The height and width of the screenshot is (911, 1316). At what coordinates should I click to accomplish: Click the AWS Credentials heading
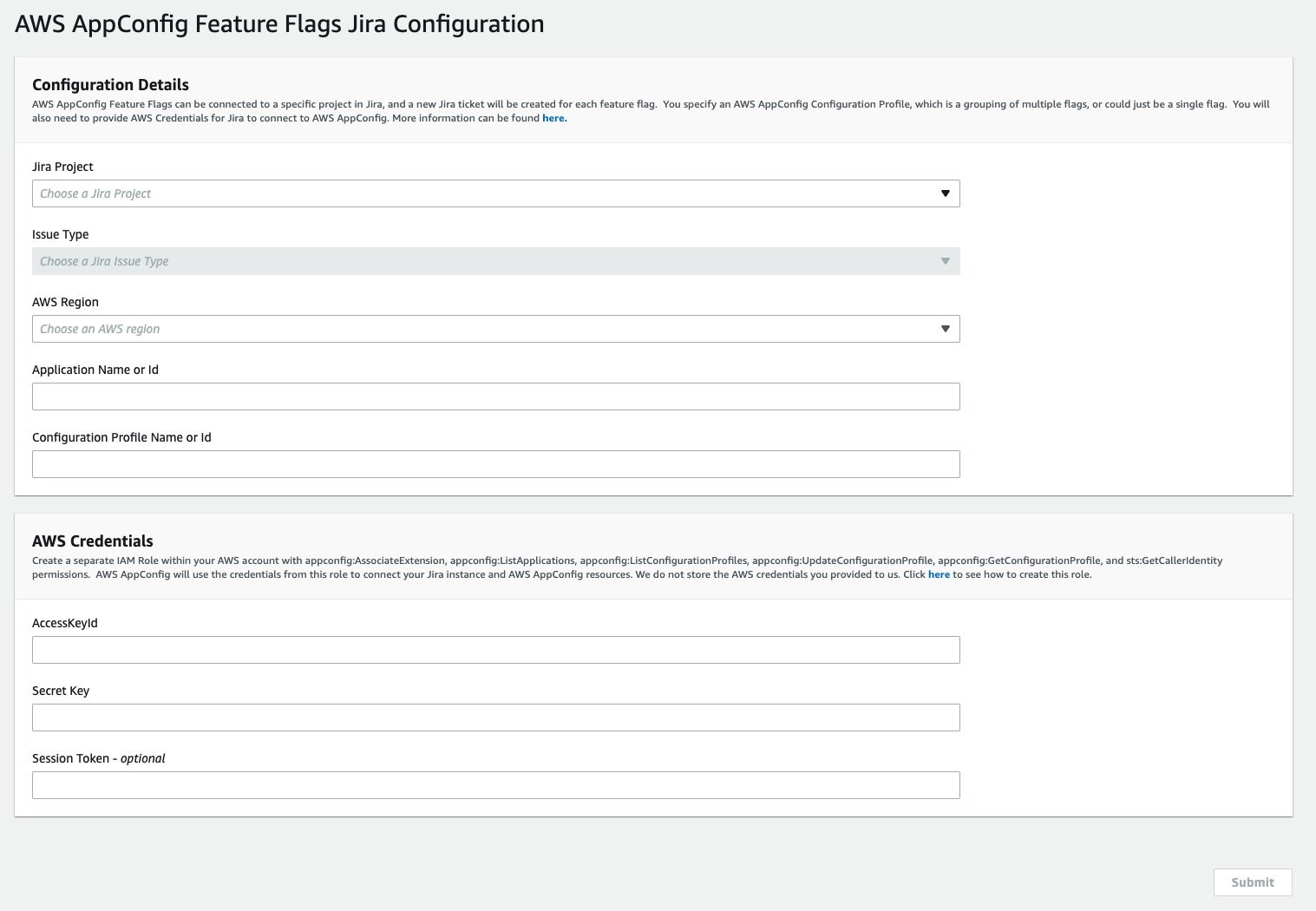[93, 541]
